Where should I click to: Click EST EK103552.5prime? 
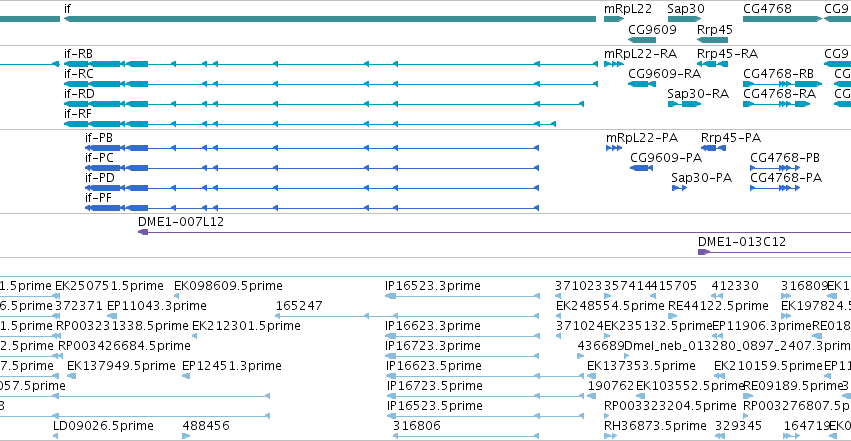(690, 386)
